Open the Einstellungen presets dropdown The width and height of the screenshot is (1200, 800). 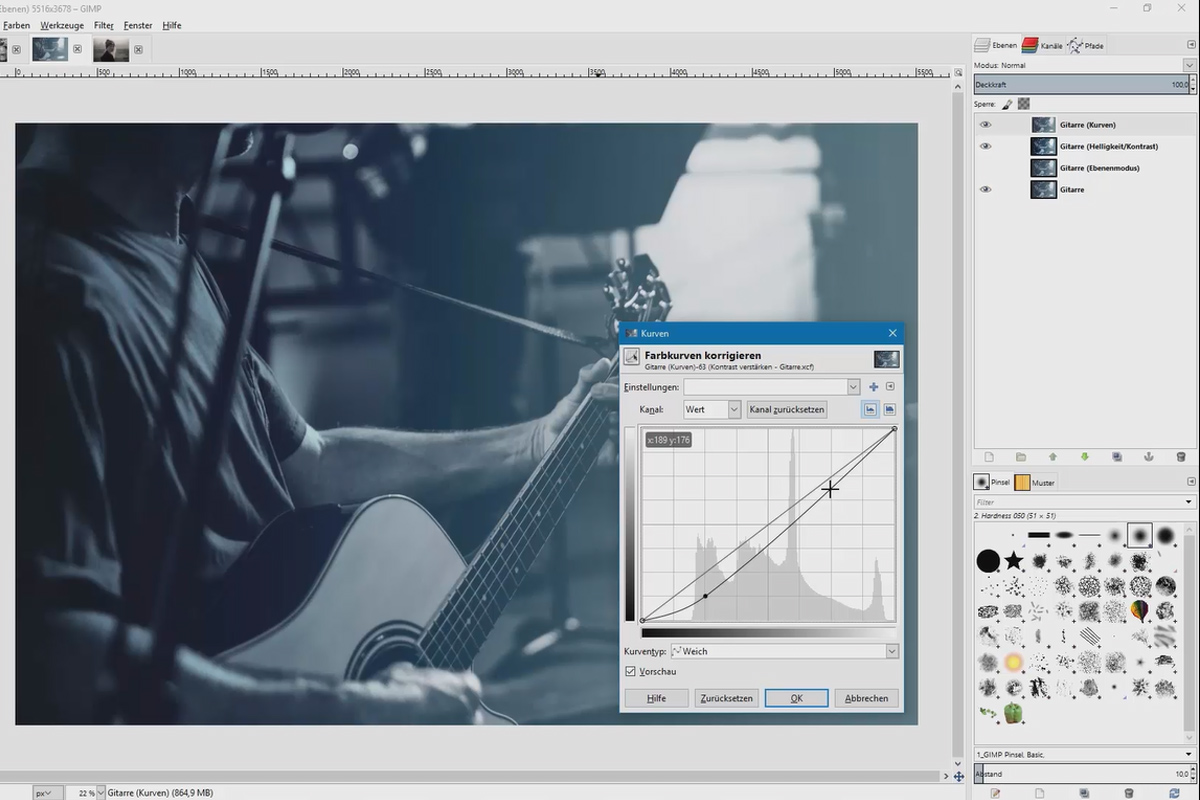(x=771, y=387)
